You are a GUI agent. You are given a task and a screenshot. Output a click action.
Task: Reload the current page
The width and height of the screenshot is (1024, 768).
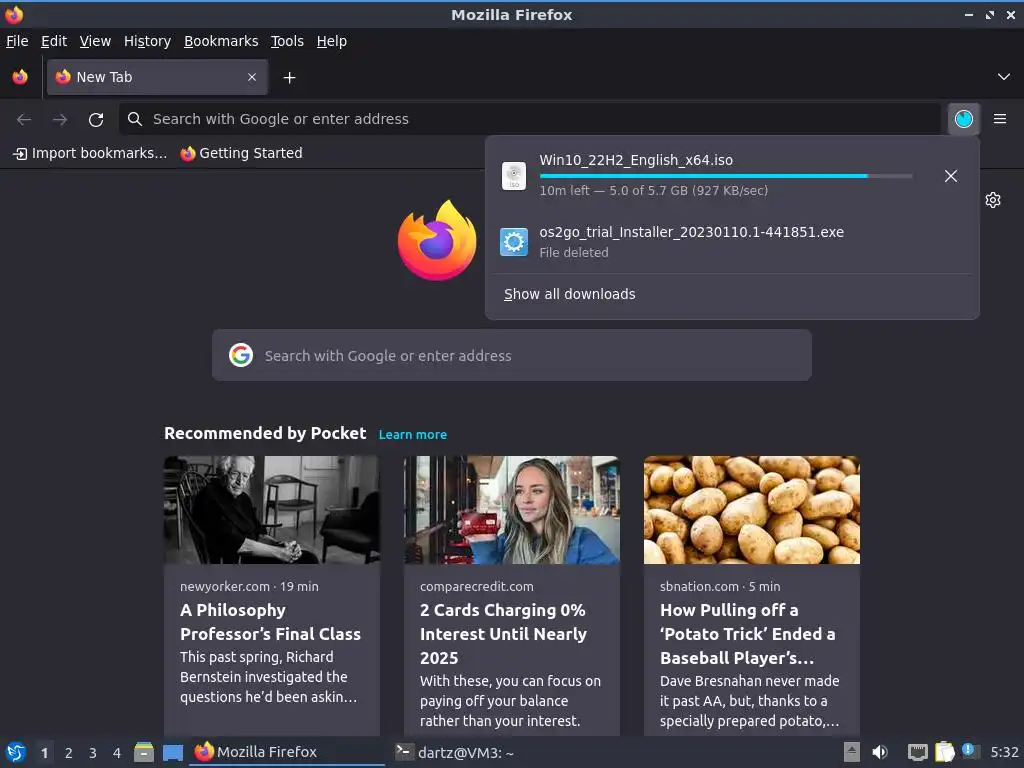pyautogui.click(x=96, y=119)
